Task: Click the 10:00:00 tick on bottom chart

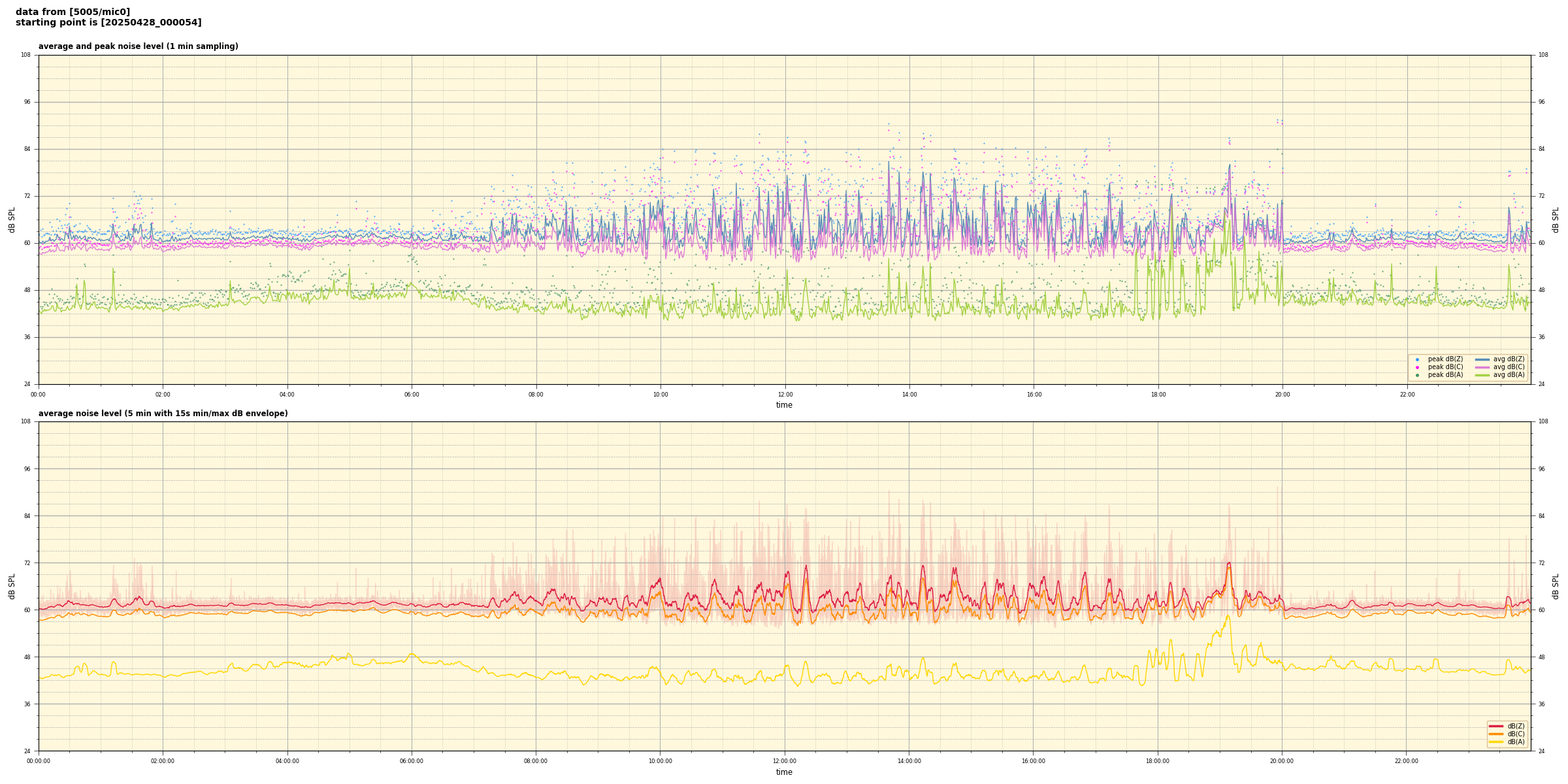Action: coord(660,761)
